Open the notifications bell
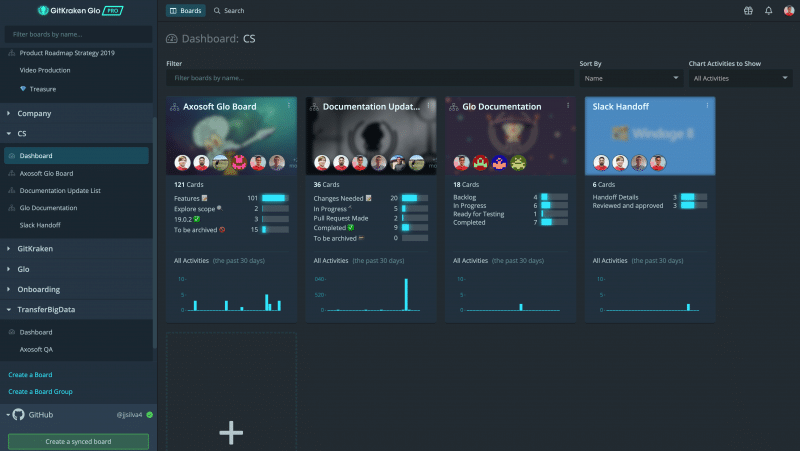Viewport: 800px width, 451px height. [x=768, y=11]
